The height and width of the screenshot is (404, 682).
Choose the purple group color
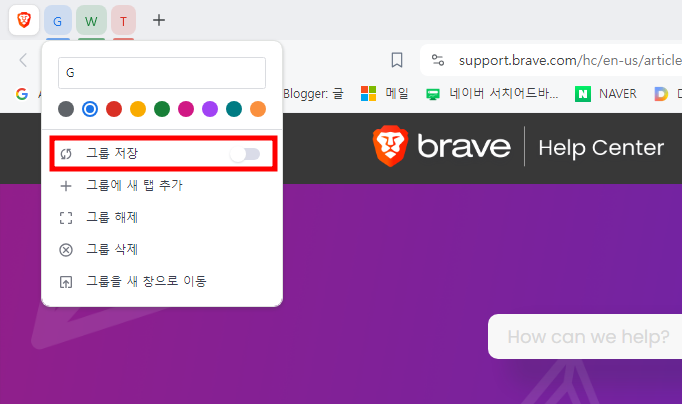[210, 109]
